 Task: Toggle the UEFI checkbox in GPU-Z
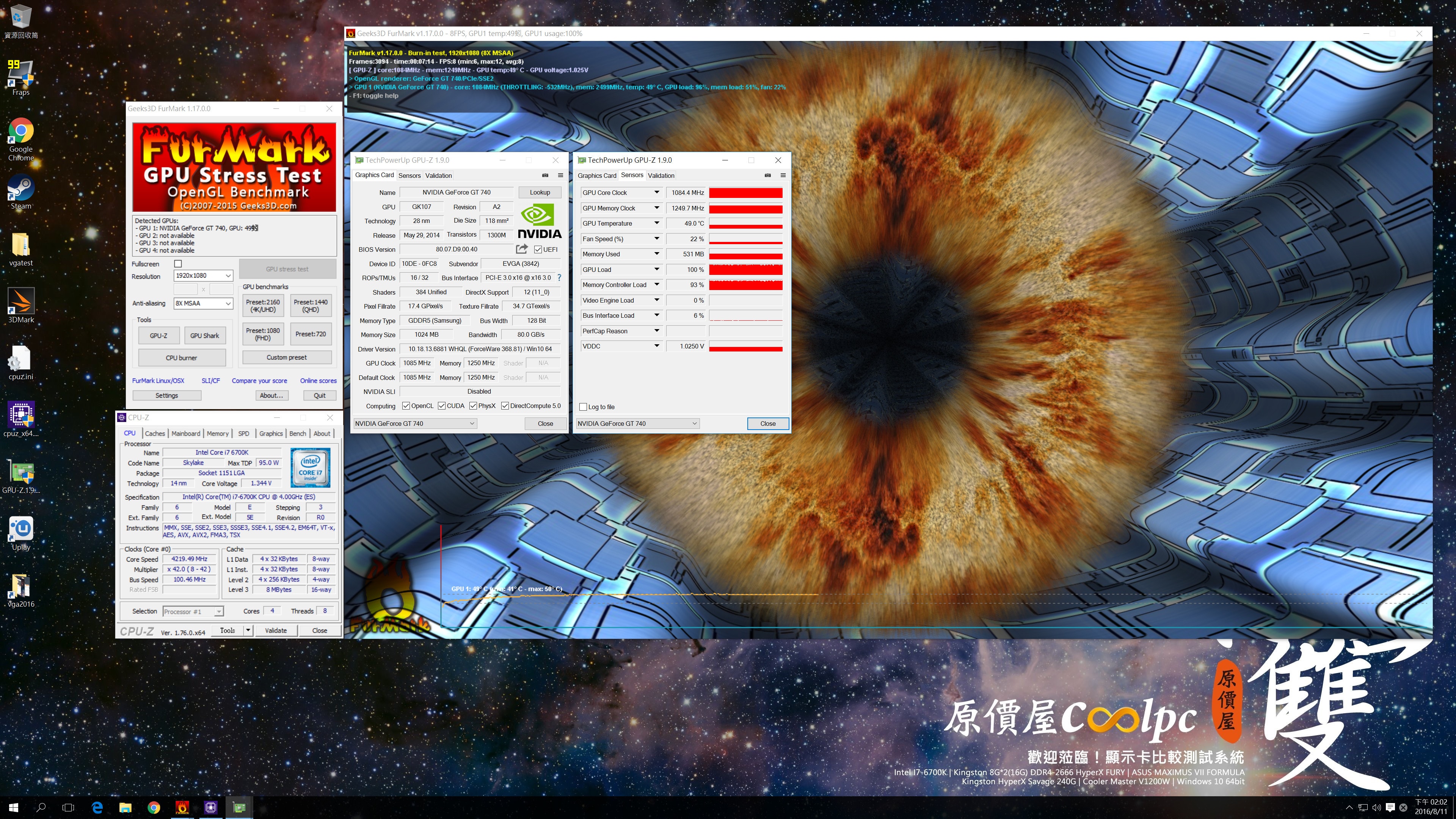[x=538, y=249]
